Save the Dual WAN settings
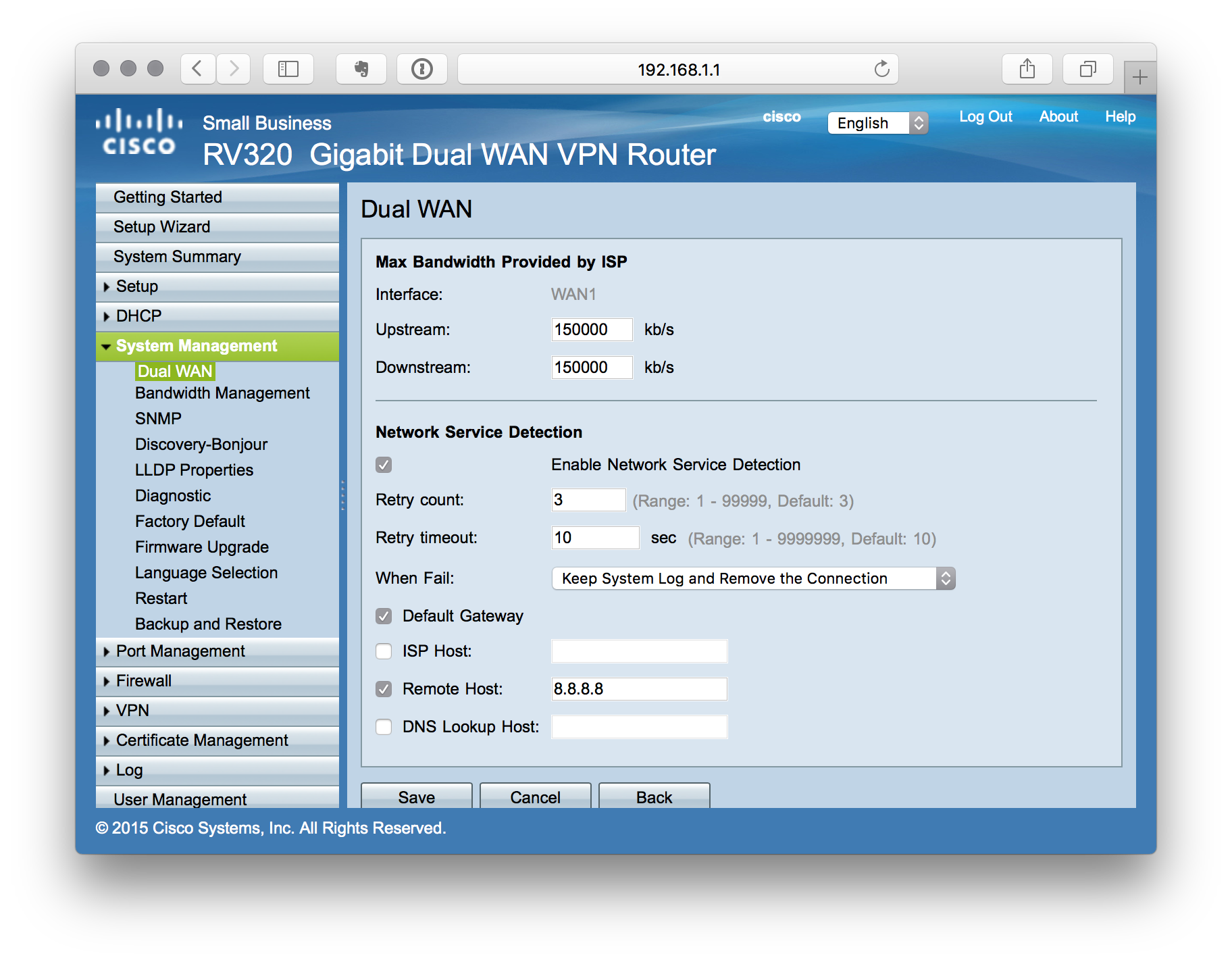The width and height of the screenshot is (1232, 962). [x=417, y=796]
